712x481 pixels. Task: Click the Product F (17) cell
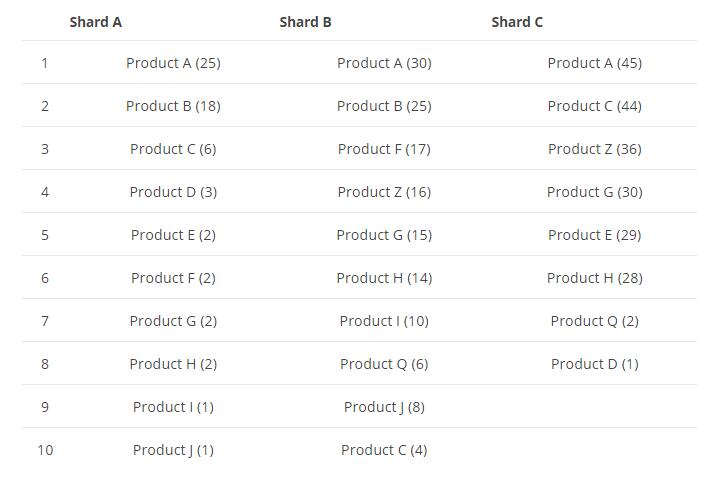(x=384, y=149)
